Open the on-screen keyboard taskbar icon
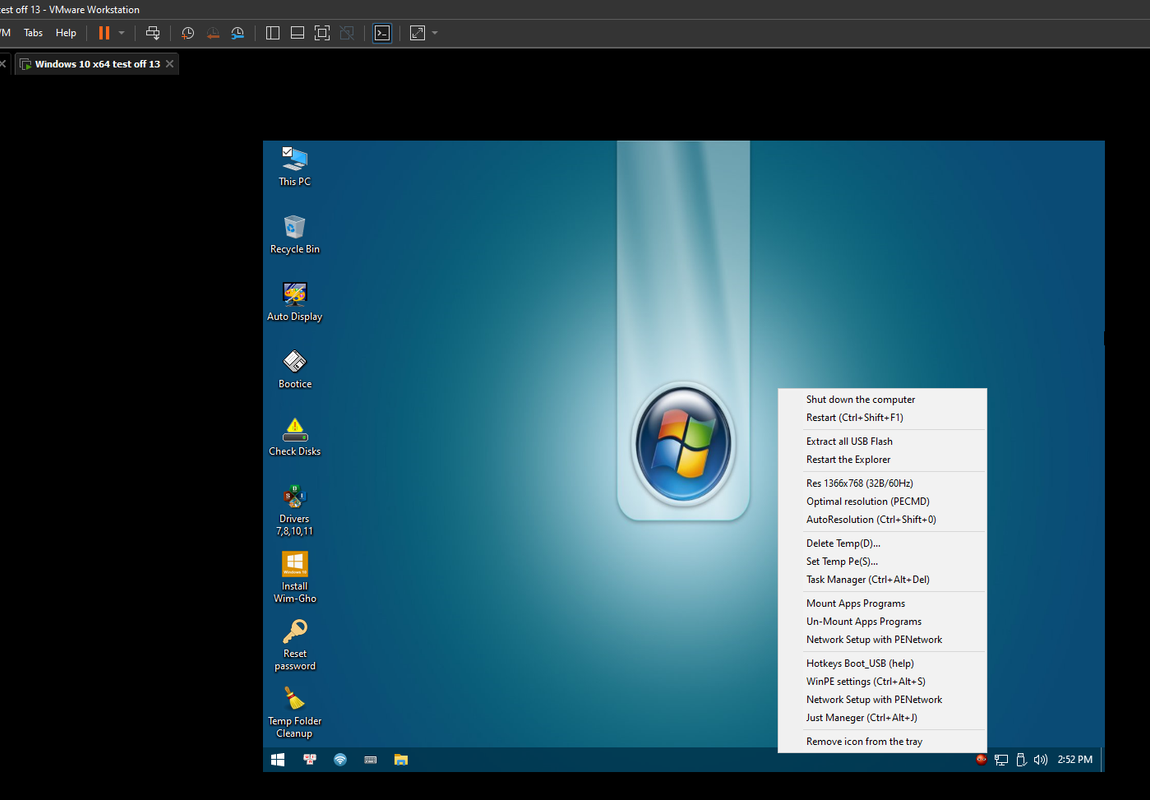Screen dimensions: 1150x800 [370, 760]
